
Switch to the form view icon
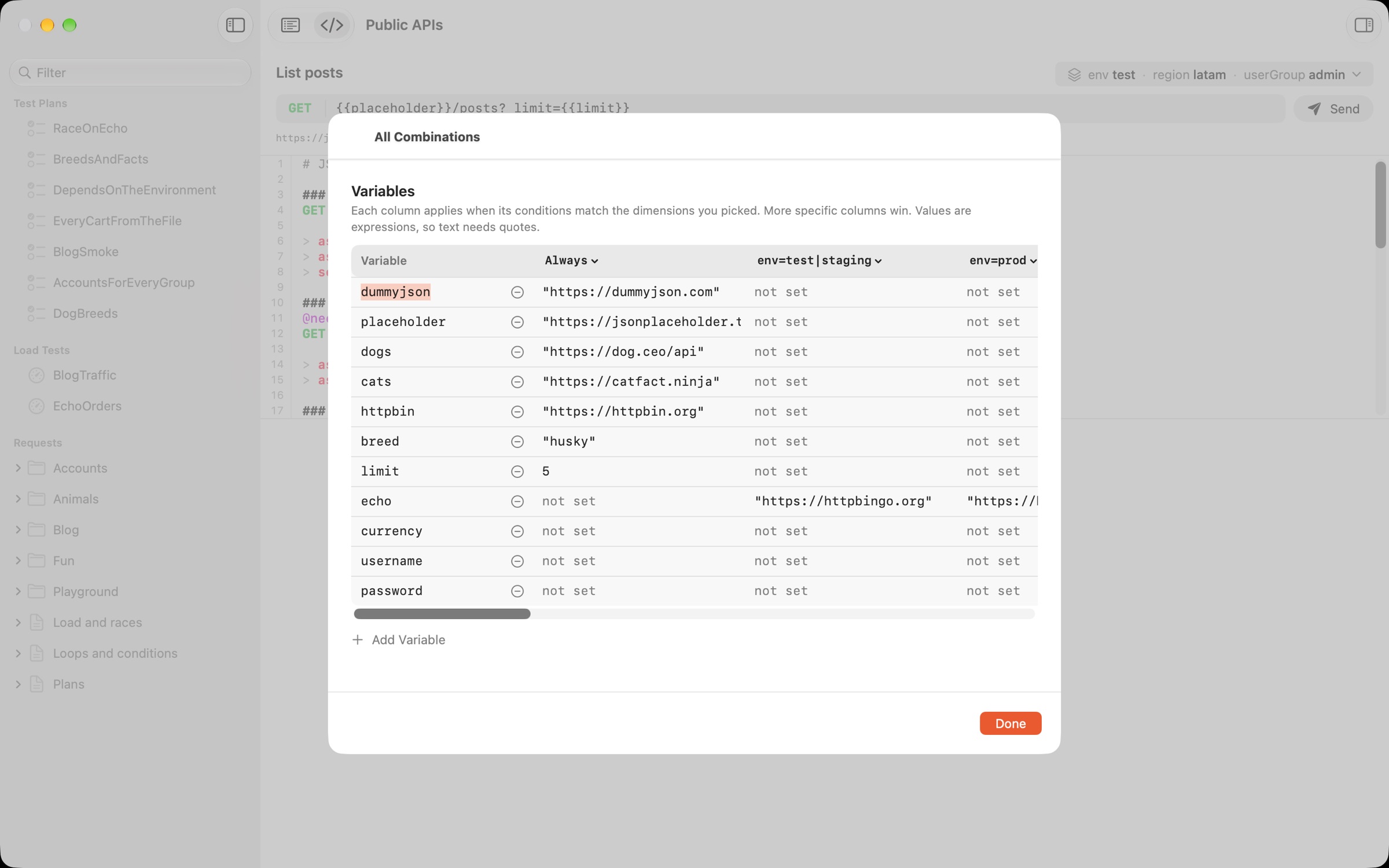(291, 25)
